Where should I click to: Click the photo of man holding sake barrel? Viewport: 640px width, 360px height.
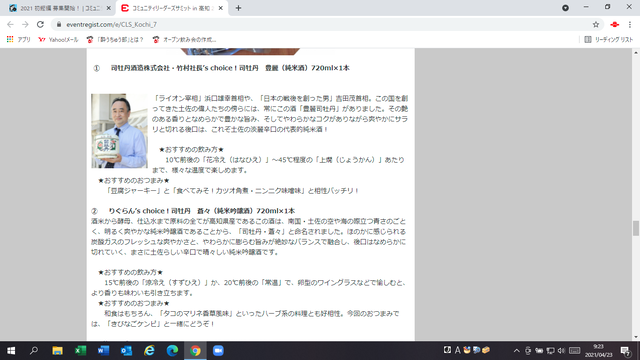click(119, 131)
